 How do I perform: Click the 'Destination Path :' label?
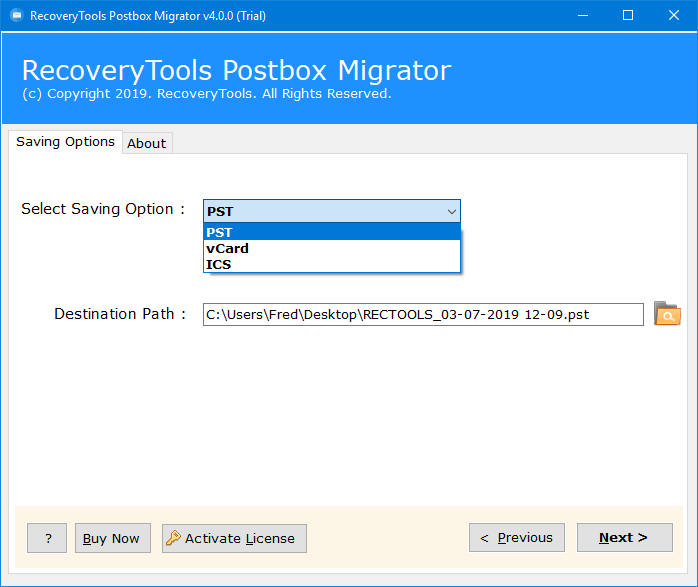pyautogui.click(x=120, y=314)
